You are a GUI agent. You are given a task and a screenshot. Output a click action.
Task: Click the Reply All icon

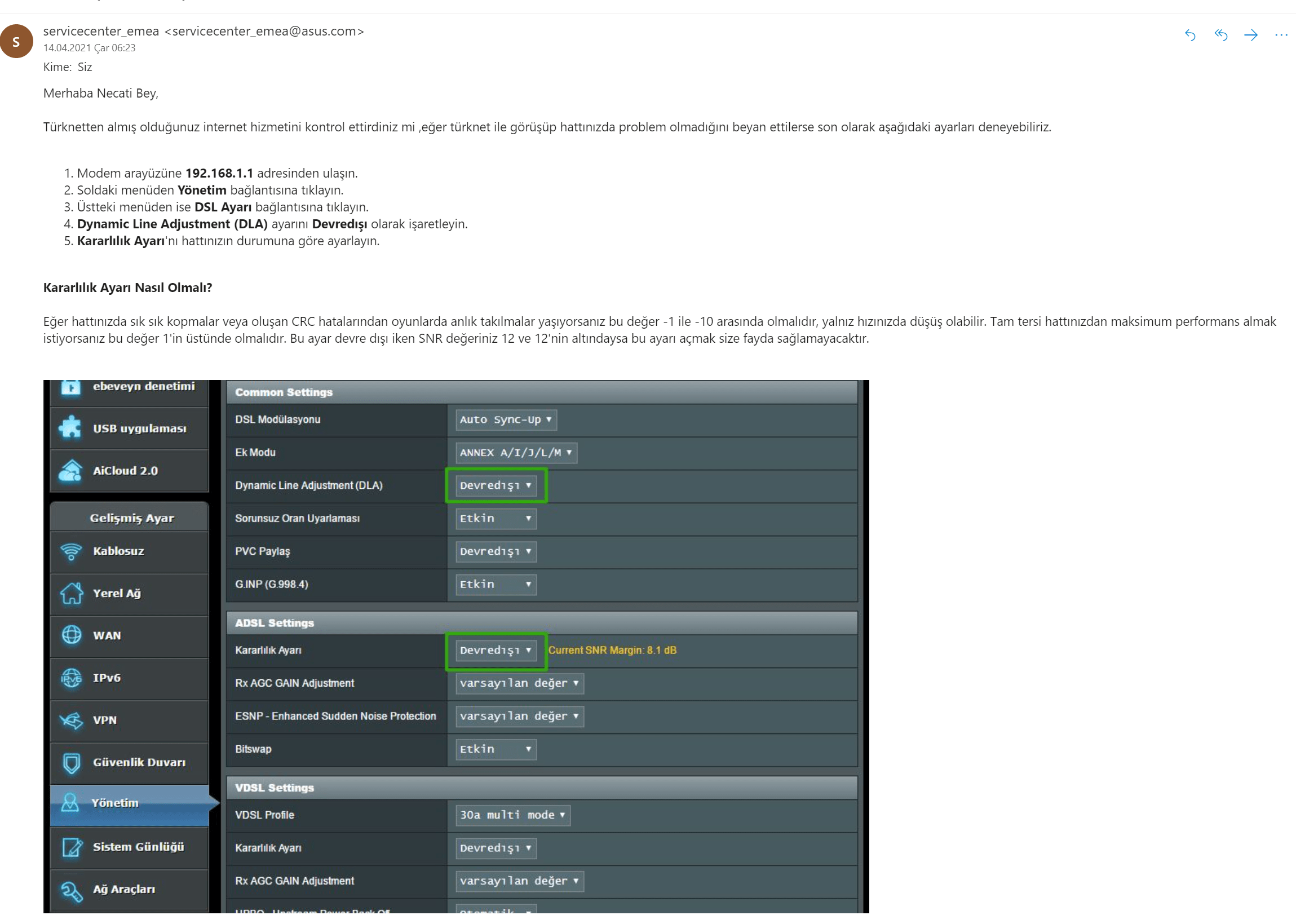point(1220,36)
